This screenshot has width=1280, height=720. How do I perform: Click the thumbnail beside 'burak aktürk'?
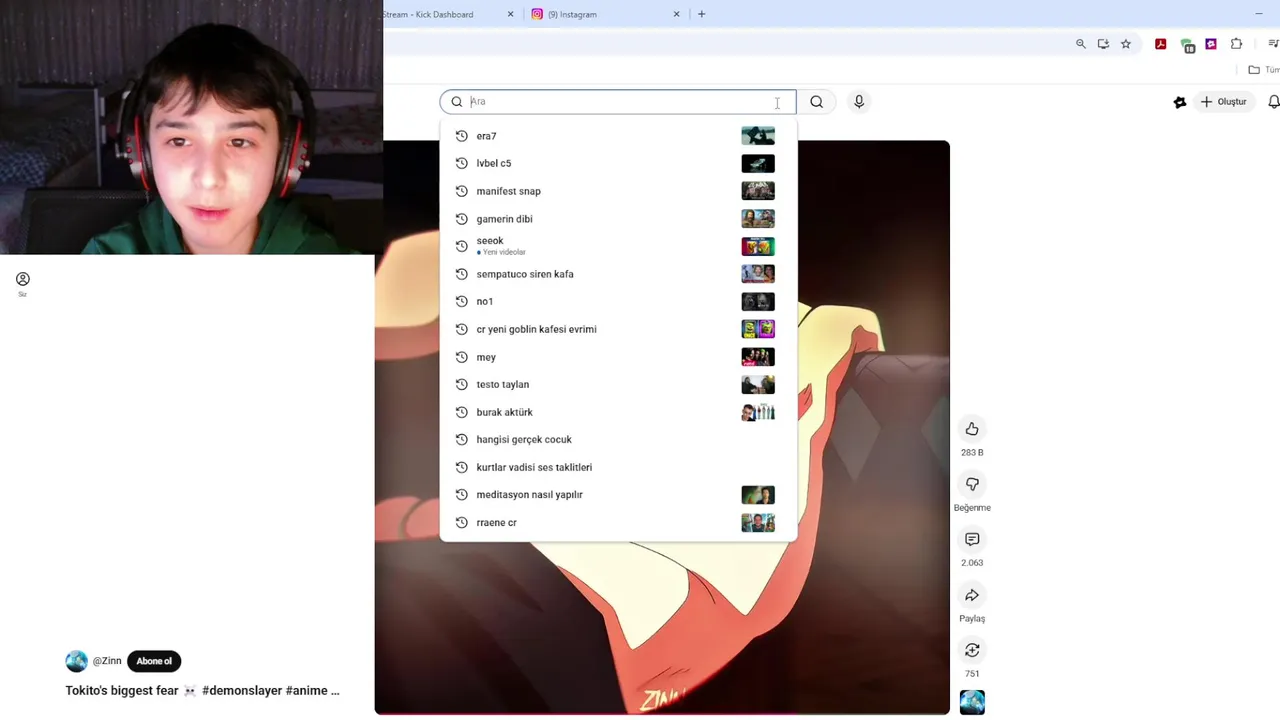[758, 412]
